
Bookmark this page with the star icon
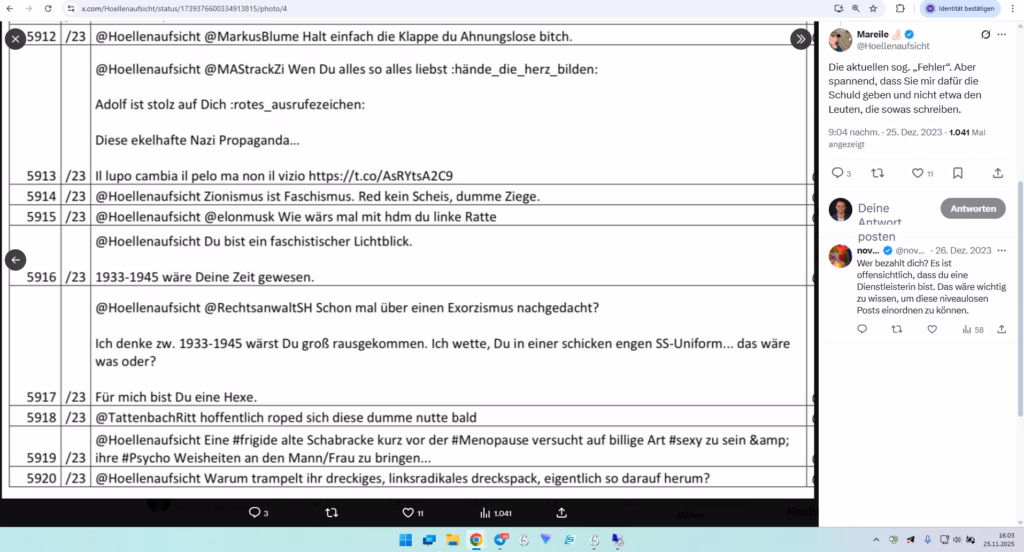[x=873, y=8]
